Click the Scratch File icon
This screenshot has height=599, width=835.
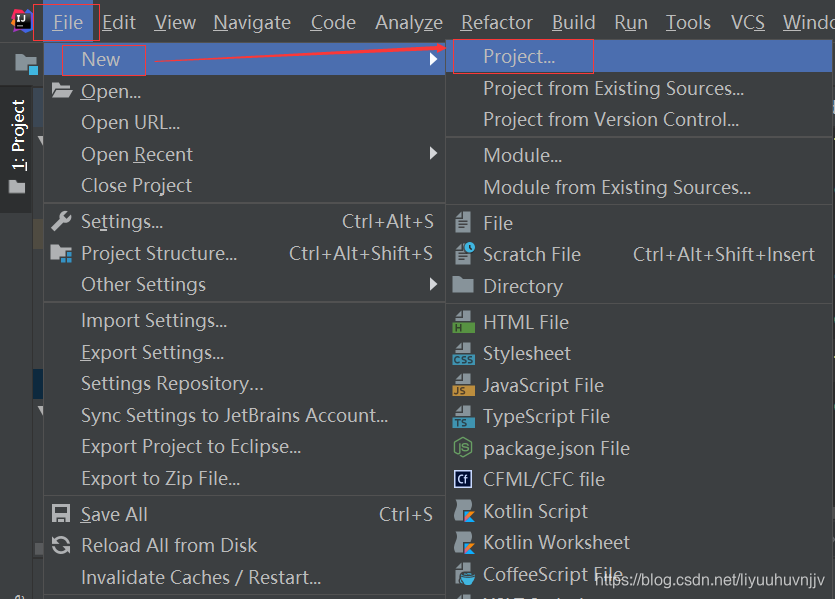click(x=463, y=254)
